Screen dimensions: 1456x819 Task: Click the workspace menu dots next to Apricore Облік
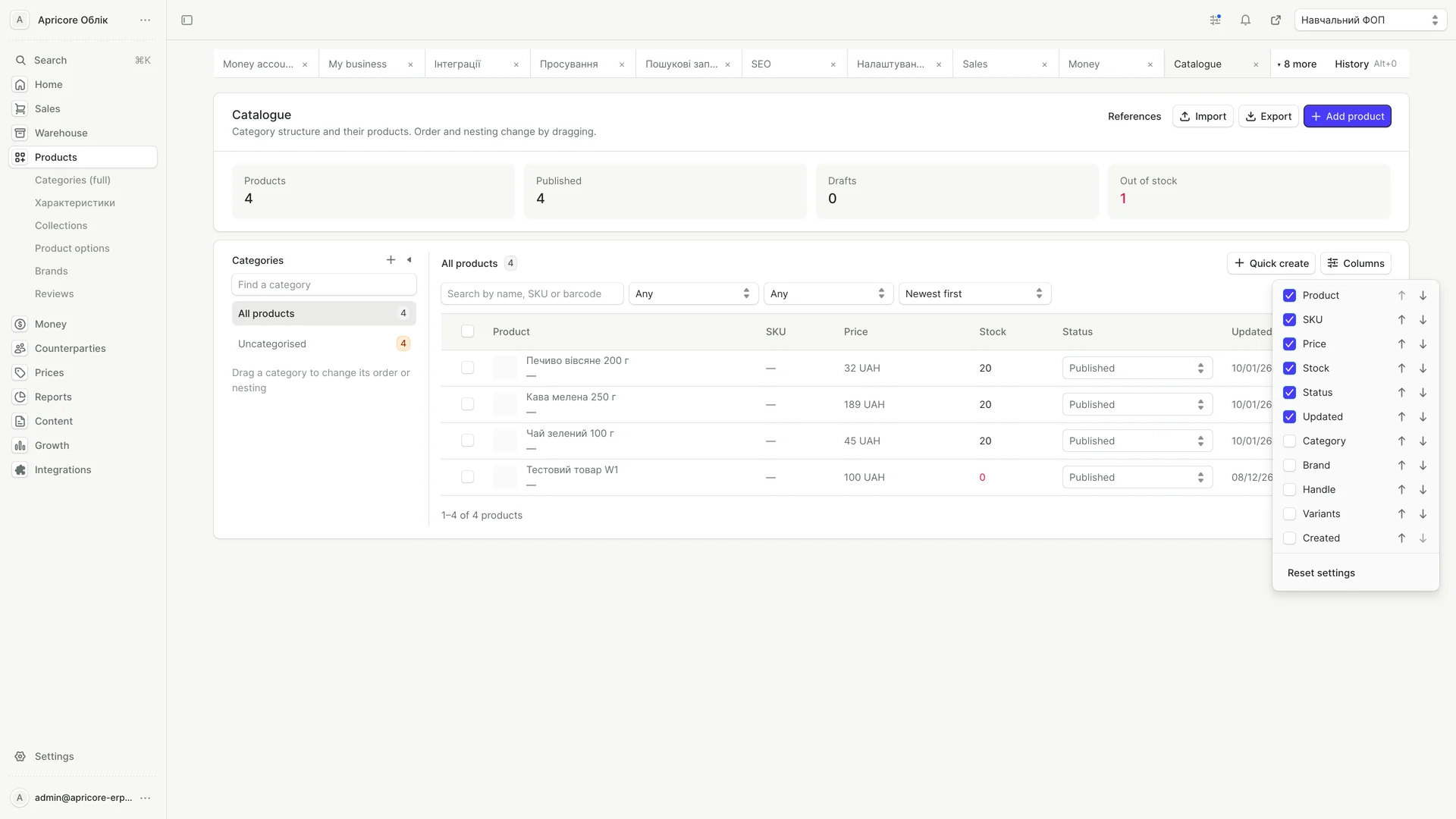click(145, 20)
